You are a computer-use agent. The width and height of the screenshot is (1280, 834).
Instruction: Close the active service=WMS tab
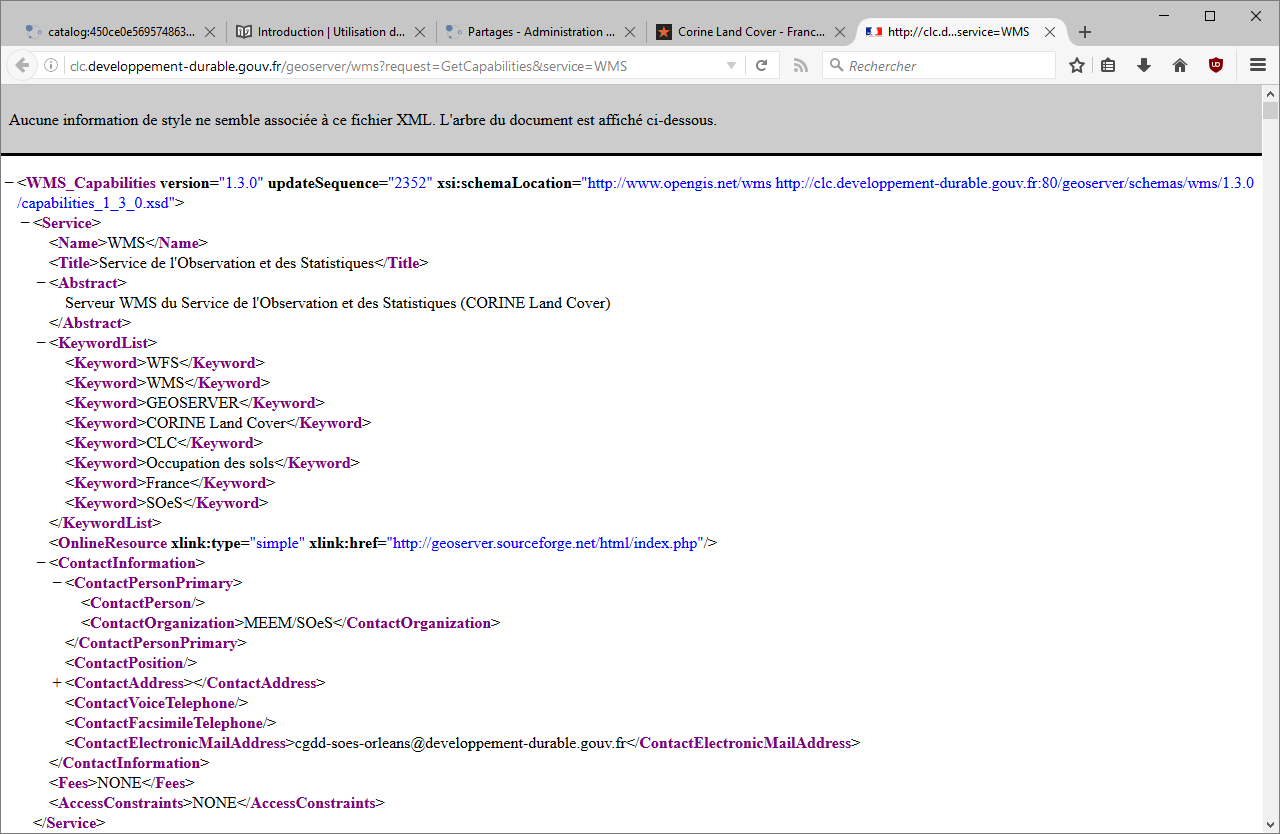tap(1050, 32)
